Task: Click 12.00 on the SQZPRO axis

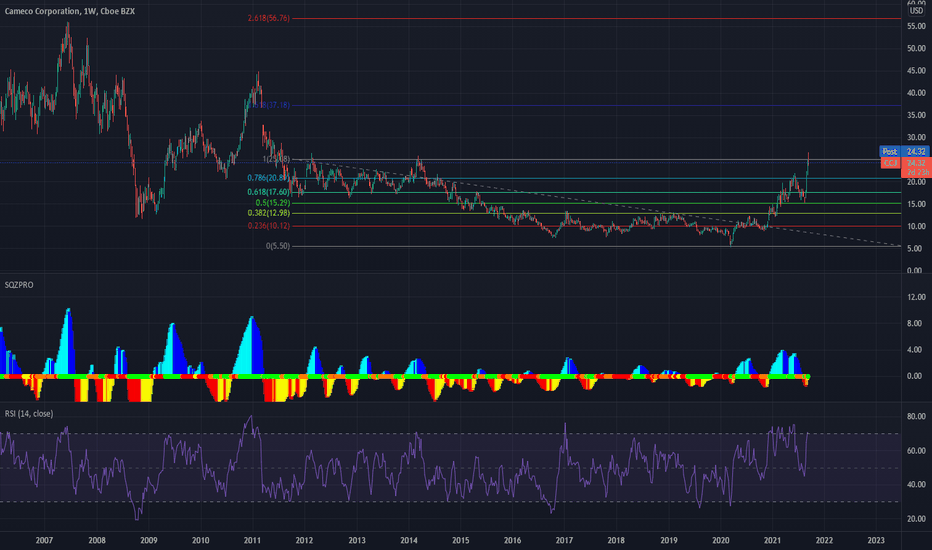Action: click(916, 297)
